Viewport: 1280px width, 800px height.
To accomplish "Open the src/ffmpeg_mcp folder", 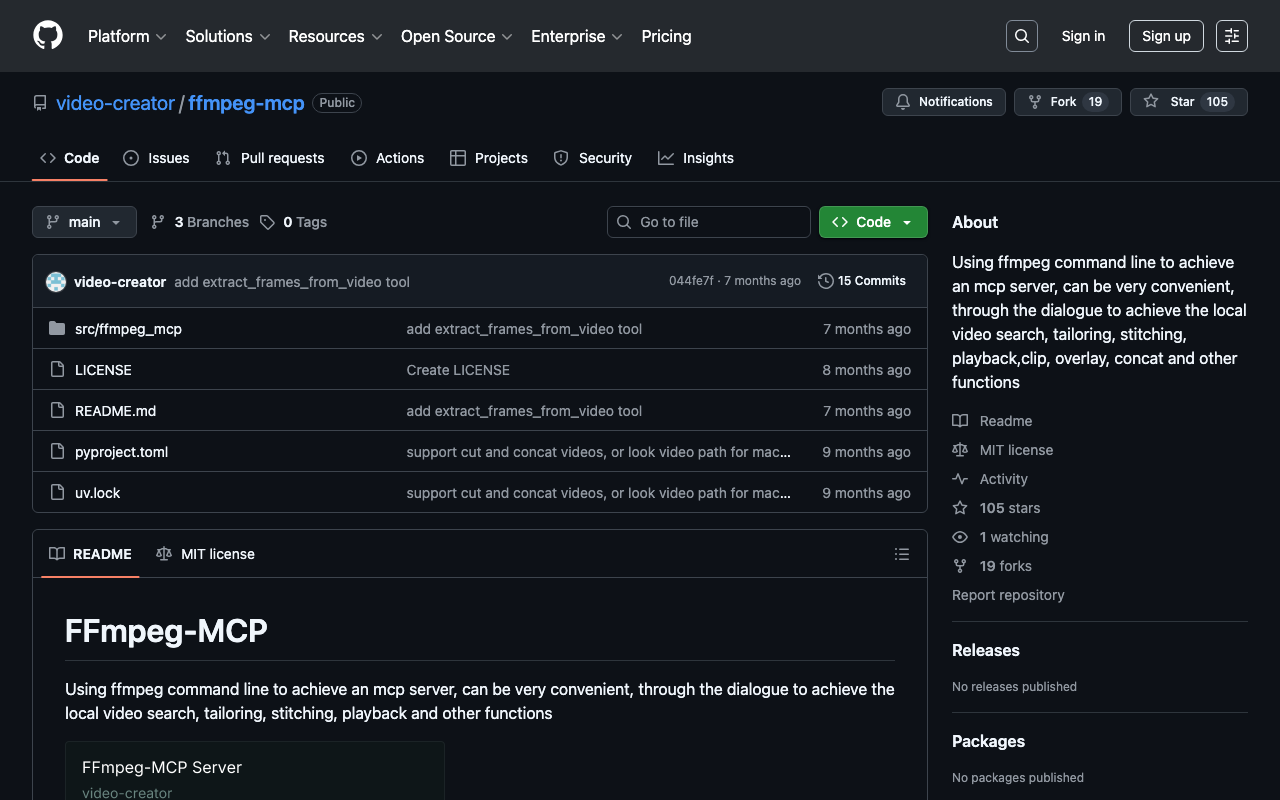I will point(128,329).
